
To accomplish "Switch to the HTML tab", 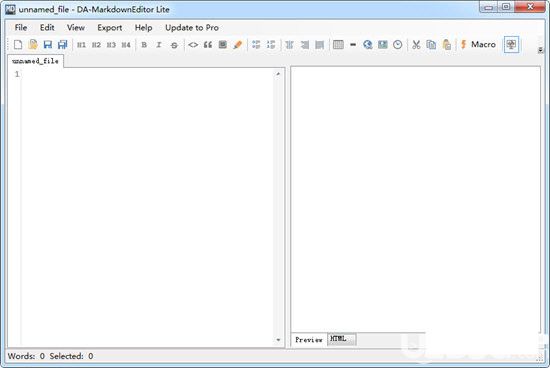I will tap(341, 339).
